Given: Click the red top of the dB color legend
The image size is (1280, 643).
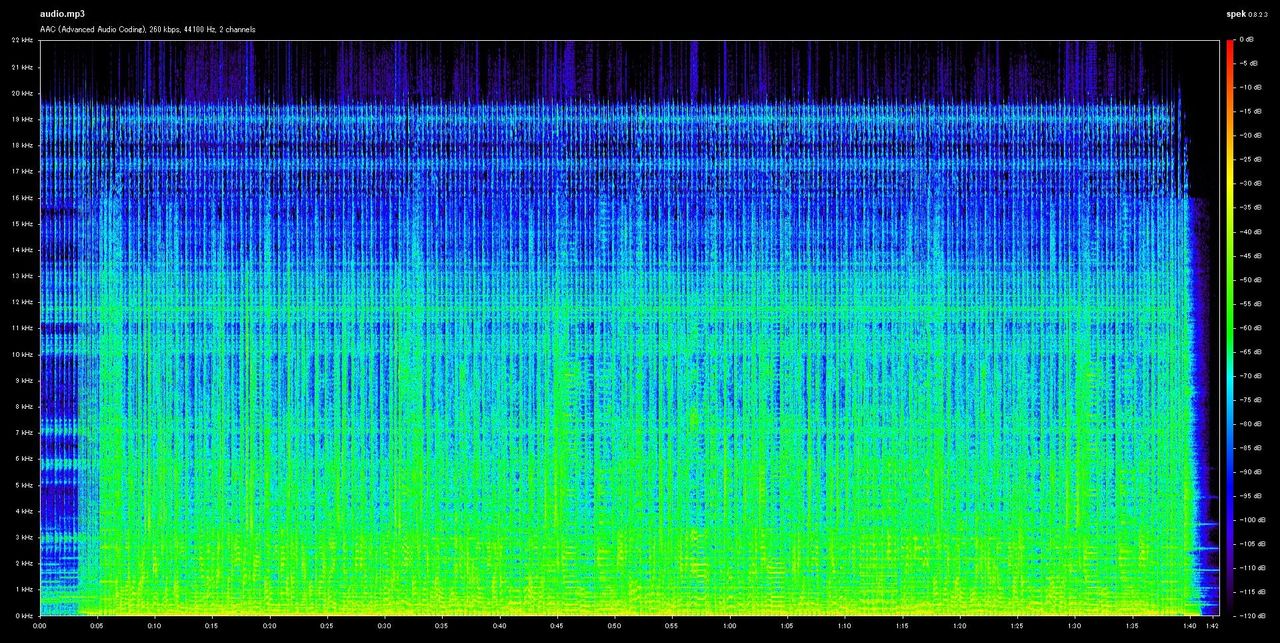Looking at the screenshot, I should (1231, 45).
